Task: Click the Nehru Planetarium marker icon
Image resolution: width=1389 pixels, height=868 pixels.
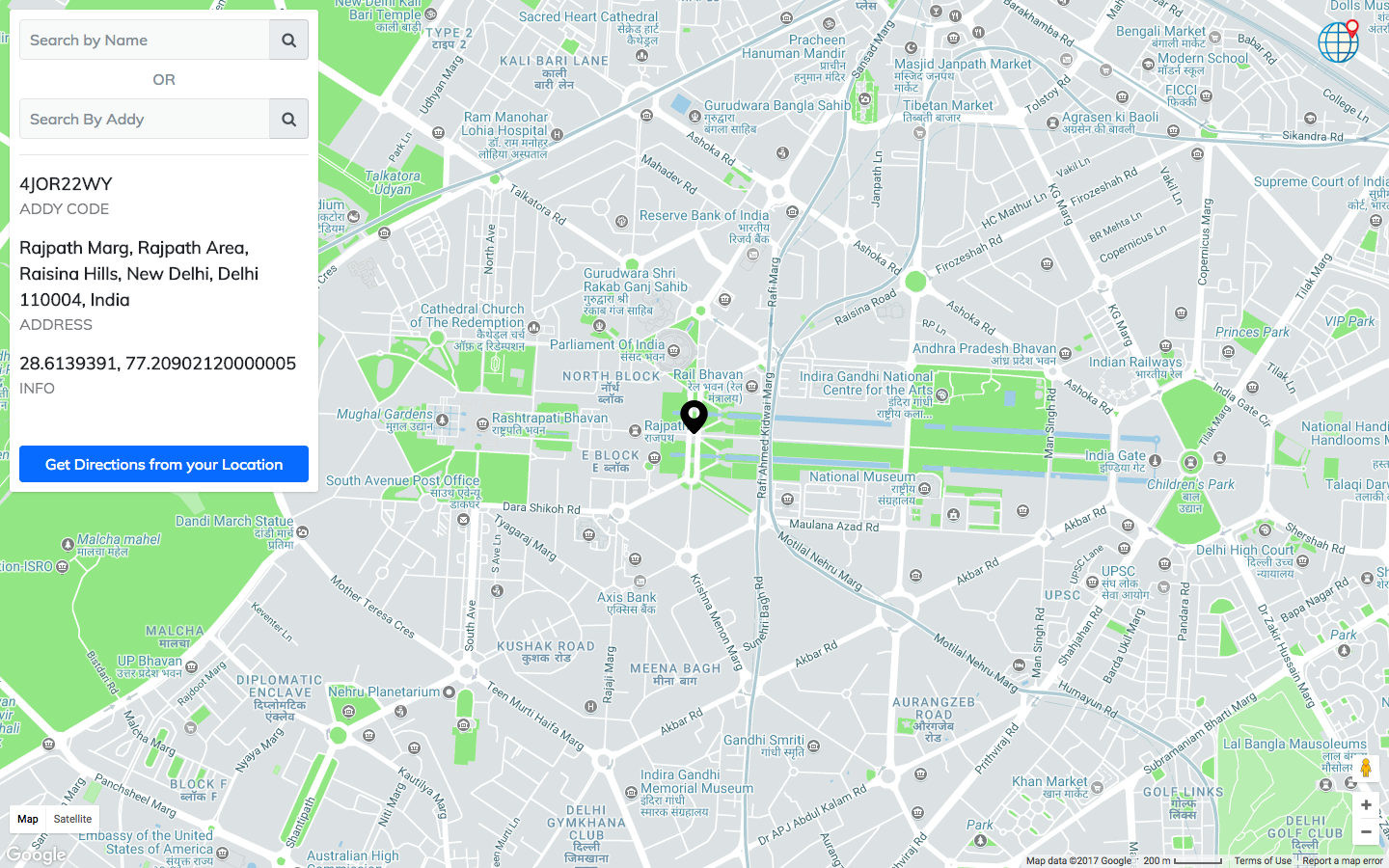Action: pyautogui.click(x=449, y=692)
